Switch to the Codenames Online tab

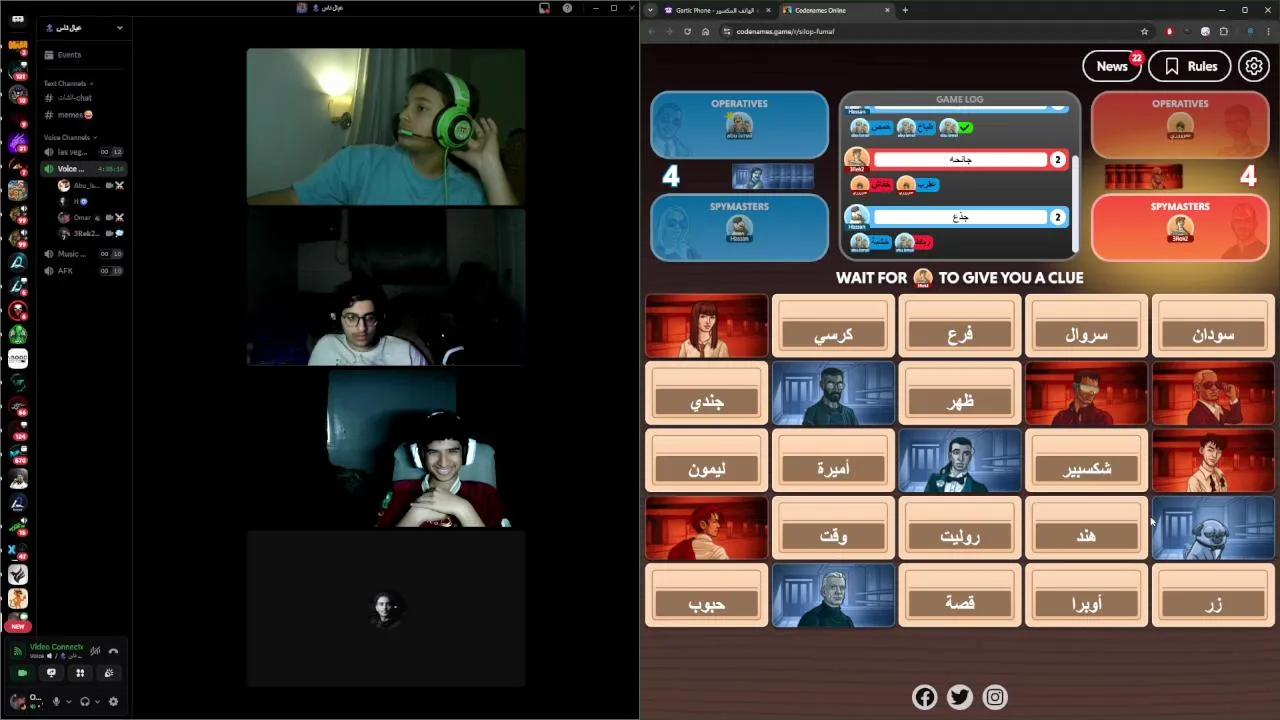837,10
